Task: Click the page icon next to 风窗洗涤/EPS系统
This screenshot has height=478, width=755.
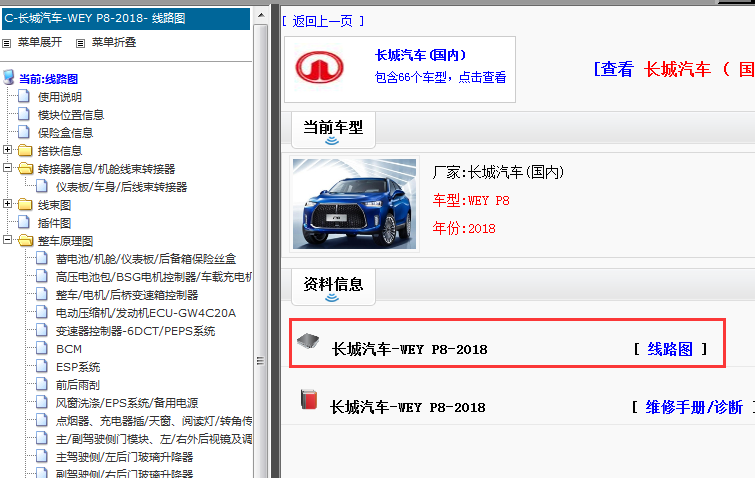Action: pyautogui.click(x=42, y=402)
